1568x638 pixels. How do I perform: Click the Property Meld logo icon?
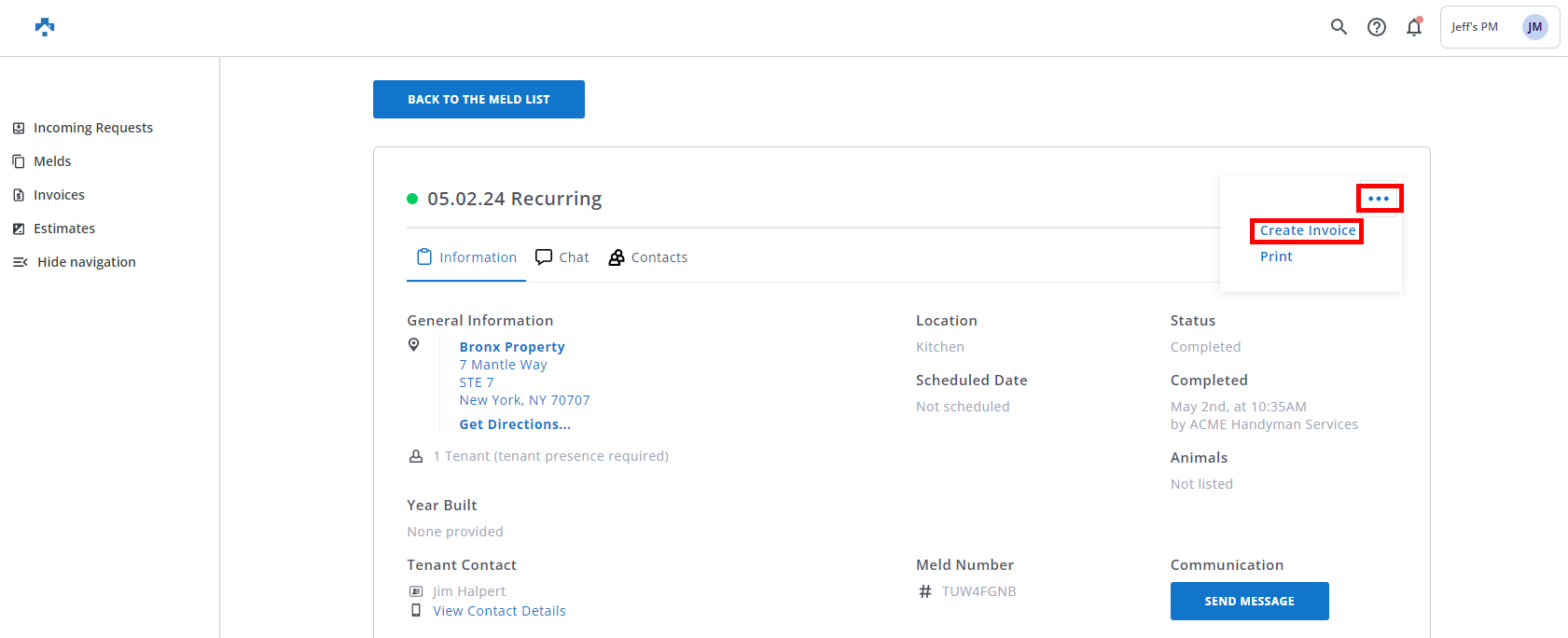pyautogui.click(x=45, y=27)
